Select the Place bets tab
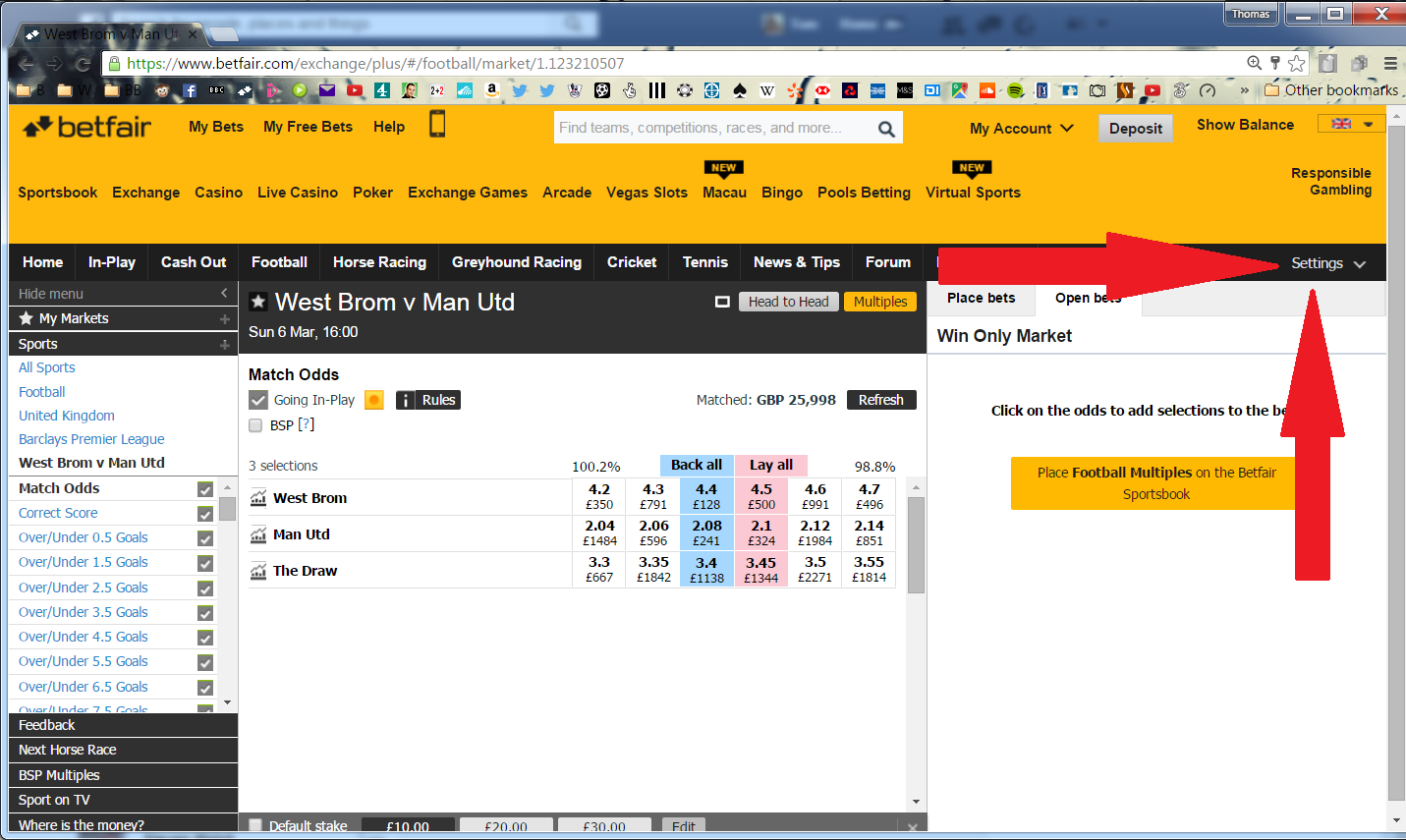The width and height of the screenshot is (1406, 840). click(982, 298)
